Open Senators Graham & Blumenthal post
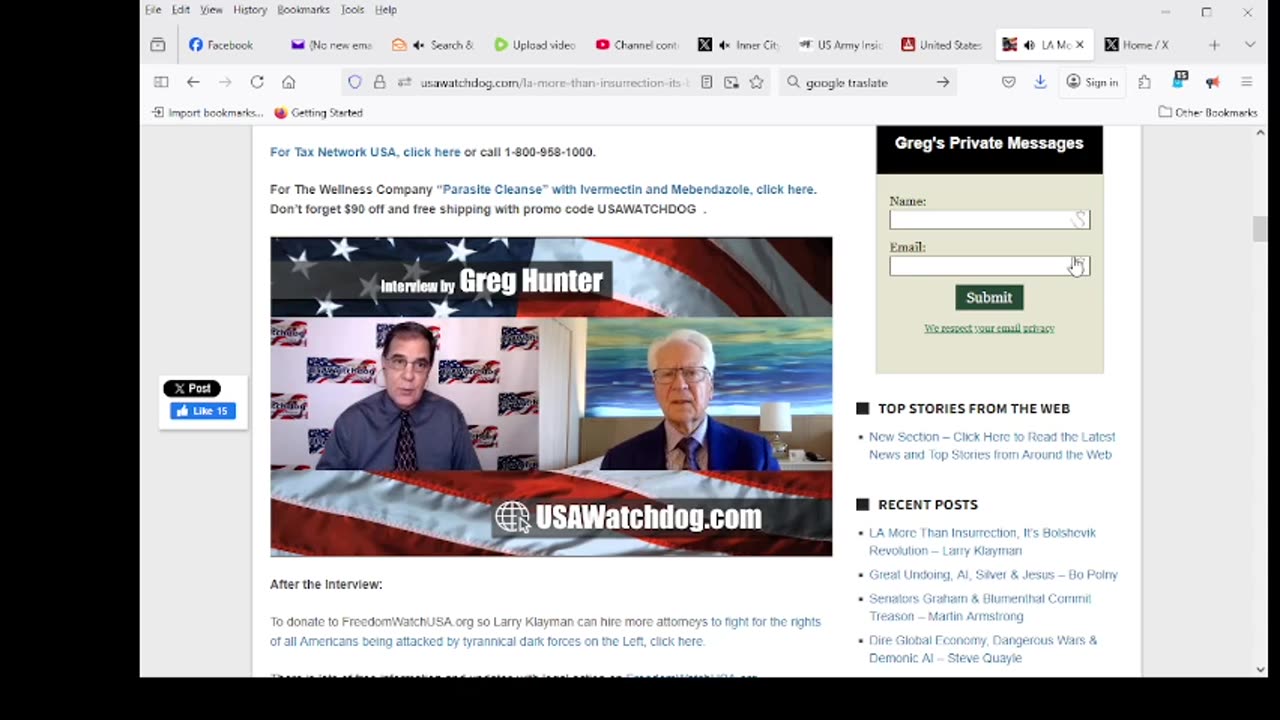1280x720 pixels. coord(980,608)
